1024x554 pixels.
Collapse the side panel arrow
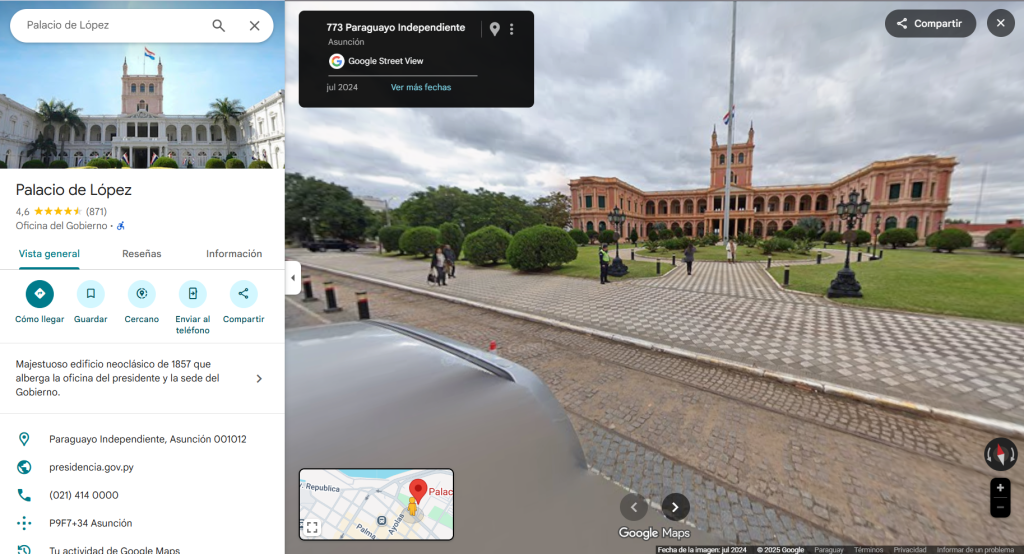click(293, 278)
